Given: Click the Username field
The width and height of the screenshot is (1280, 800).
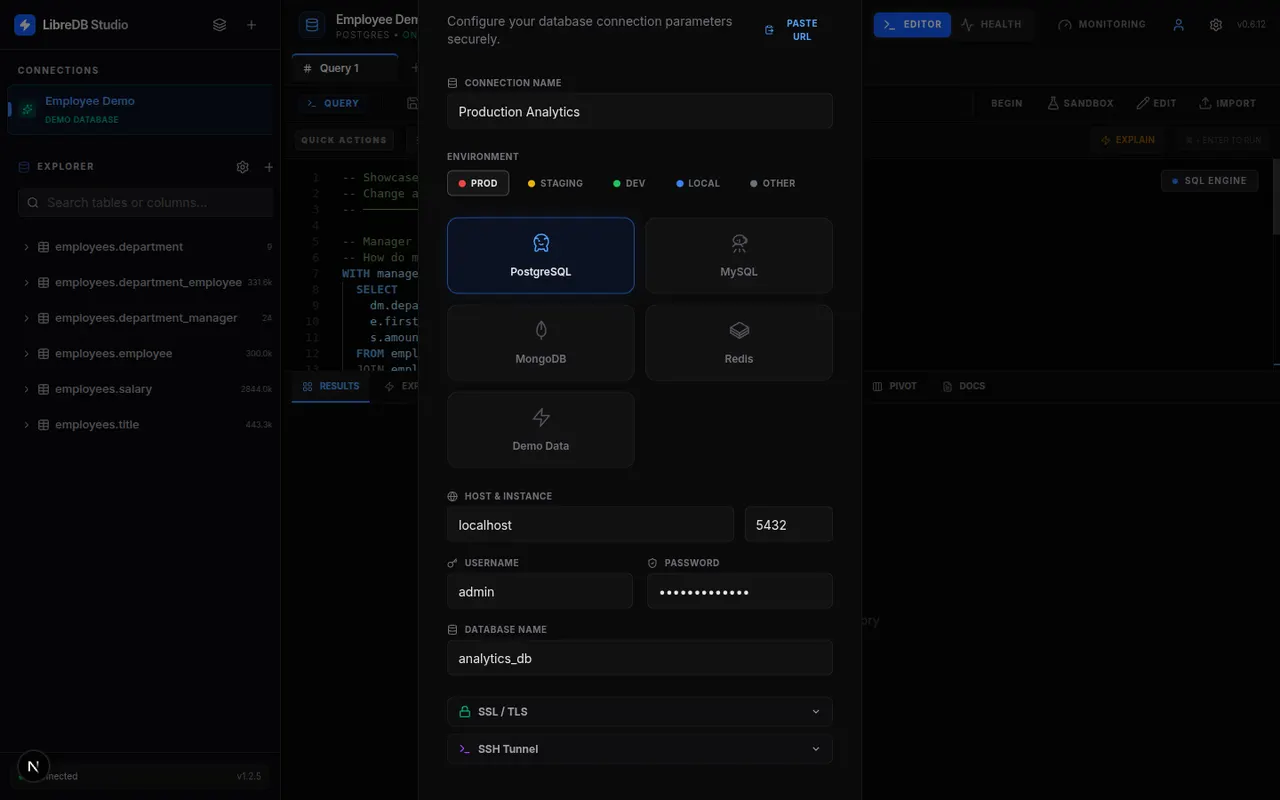Looking at the screenshot, I should tap(540, 592).
